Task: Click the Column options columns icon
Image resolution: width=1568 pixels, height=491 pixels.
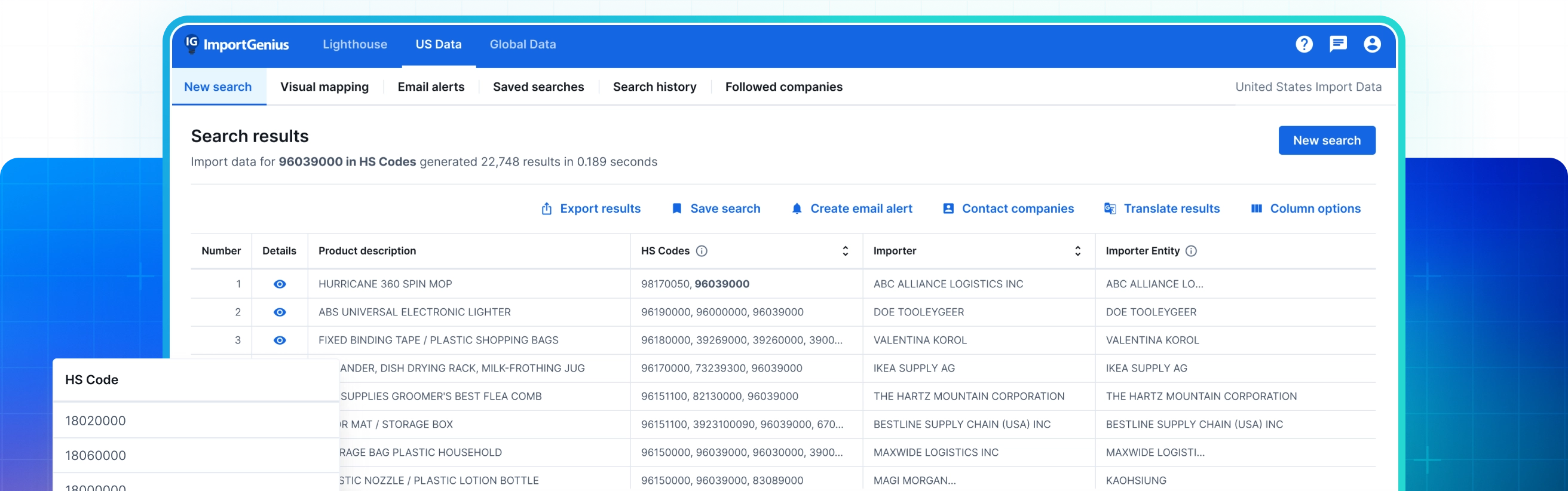Action: pyautogui.click(x=1256, y=208)
